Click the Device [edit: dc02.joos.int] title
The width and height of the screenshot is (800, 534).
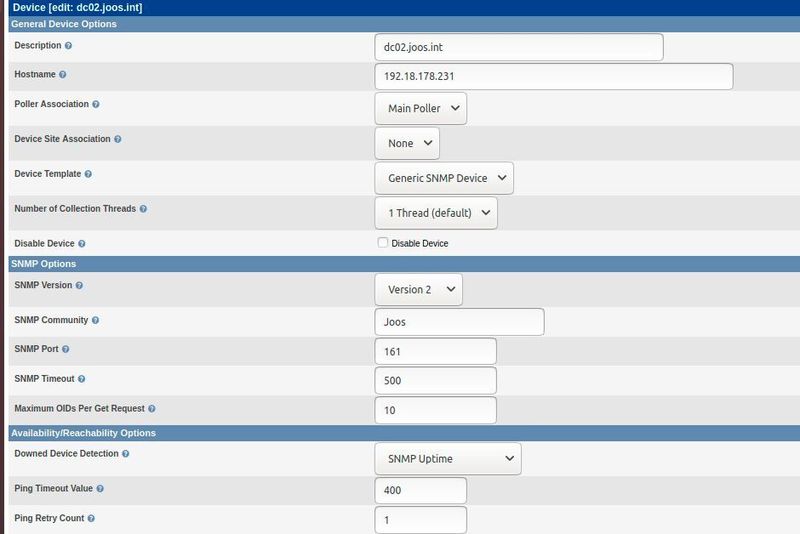77,8
